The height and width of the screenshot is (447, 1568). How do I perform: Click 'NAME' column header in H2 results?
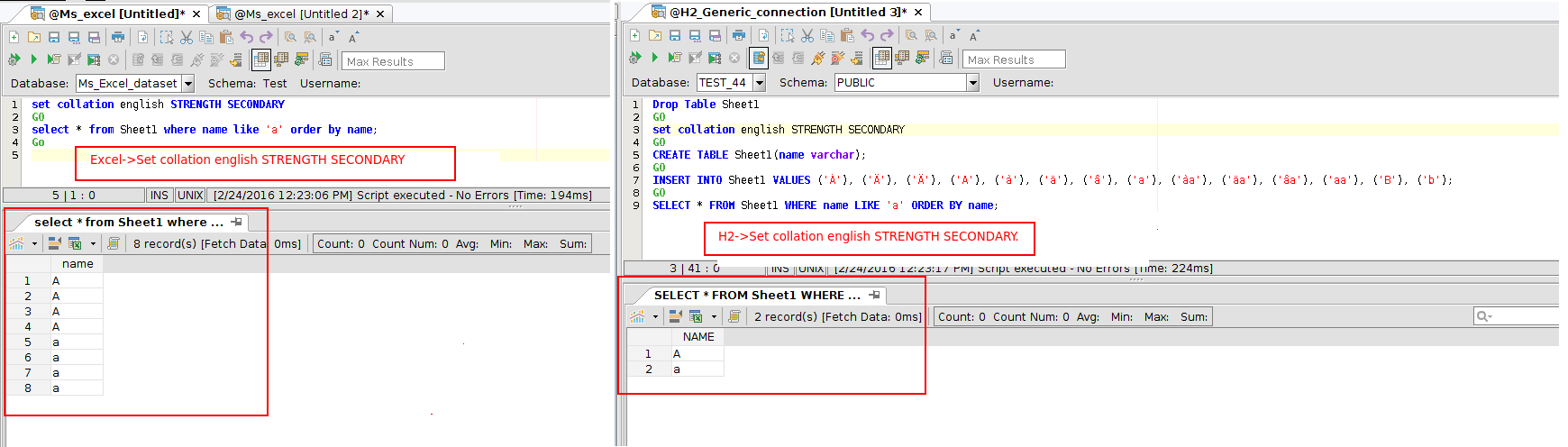[x=697, y=336]
